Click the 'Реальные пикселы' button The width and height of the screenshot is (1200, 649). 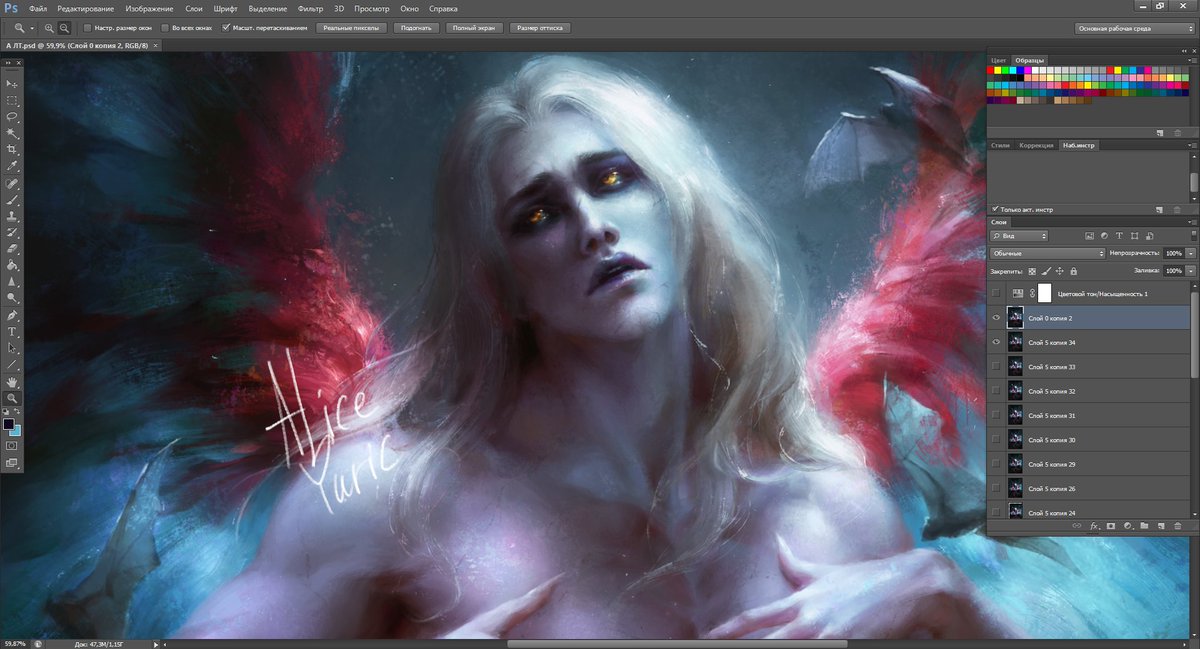click(350, 28)
